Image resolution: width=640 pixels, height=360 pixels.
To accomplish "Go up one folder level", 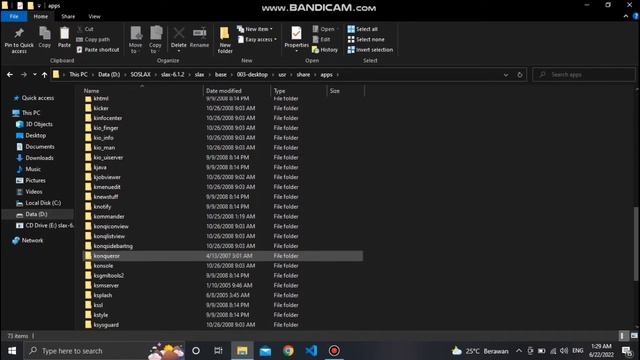I will [44, 75].
